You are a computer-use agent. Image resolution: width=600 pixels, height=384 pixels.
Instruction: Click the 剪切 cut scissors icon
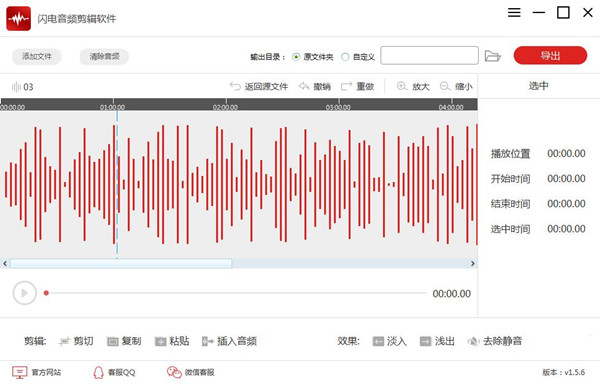coord(64,341)
